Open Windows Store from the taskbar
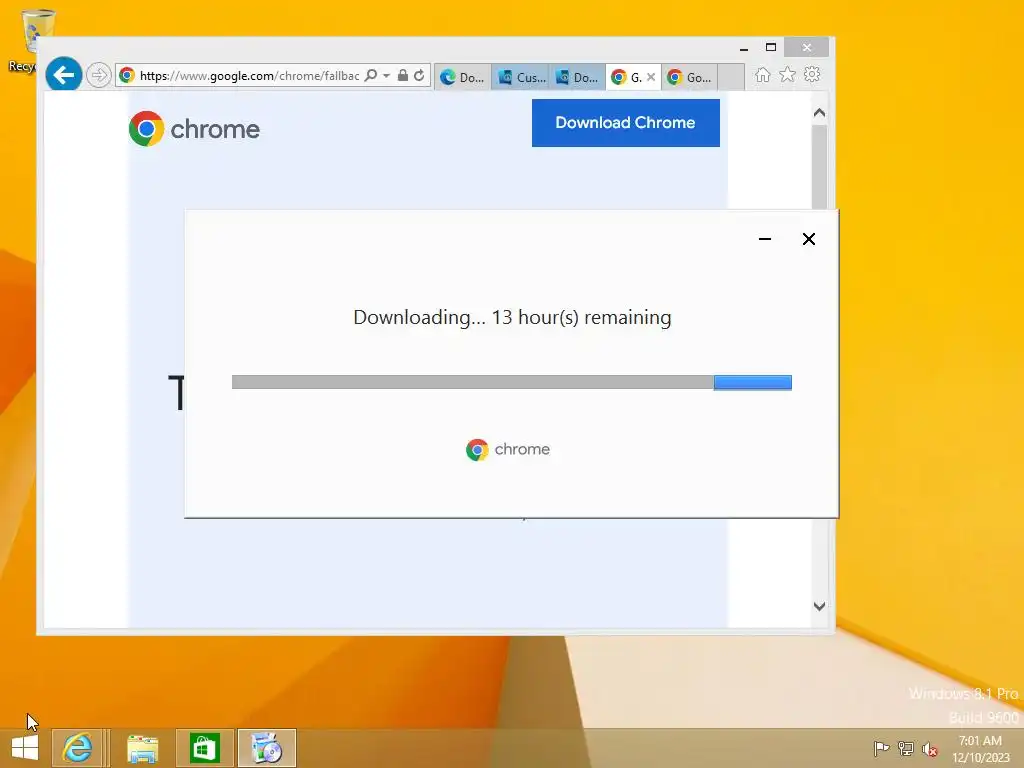Viewport: 1024px width, 768px height. click(204, 748)
